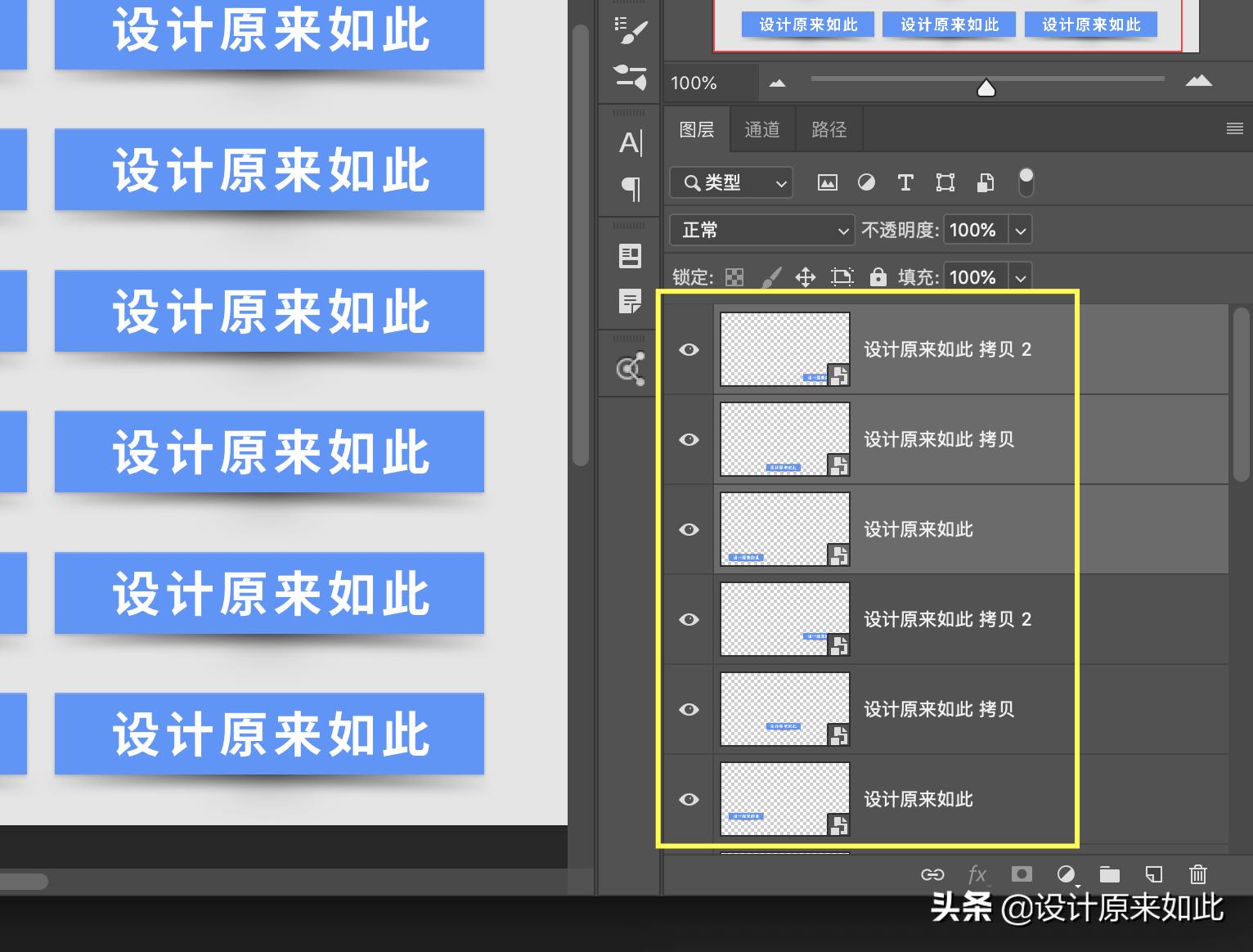Select the Text layer filter icon
The image size is (1253, 952).
[905, 182]
